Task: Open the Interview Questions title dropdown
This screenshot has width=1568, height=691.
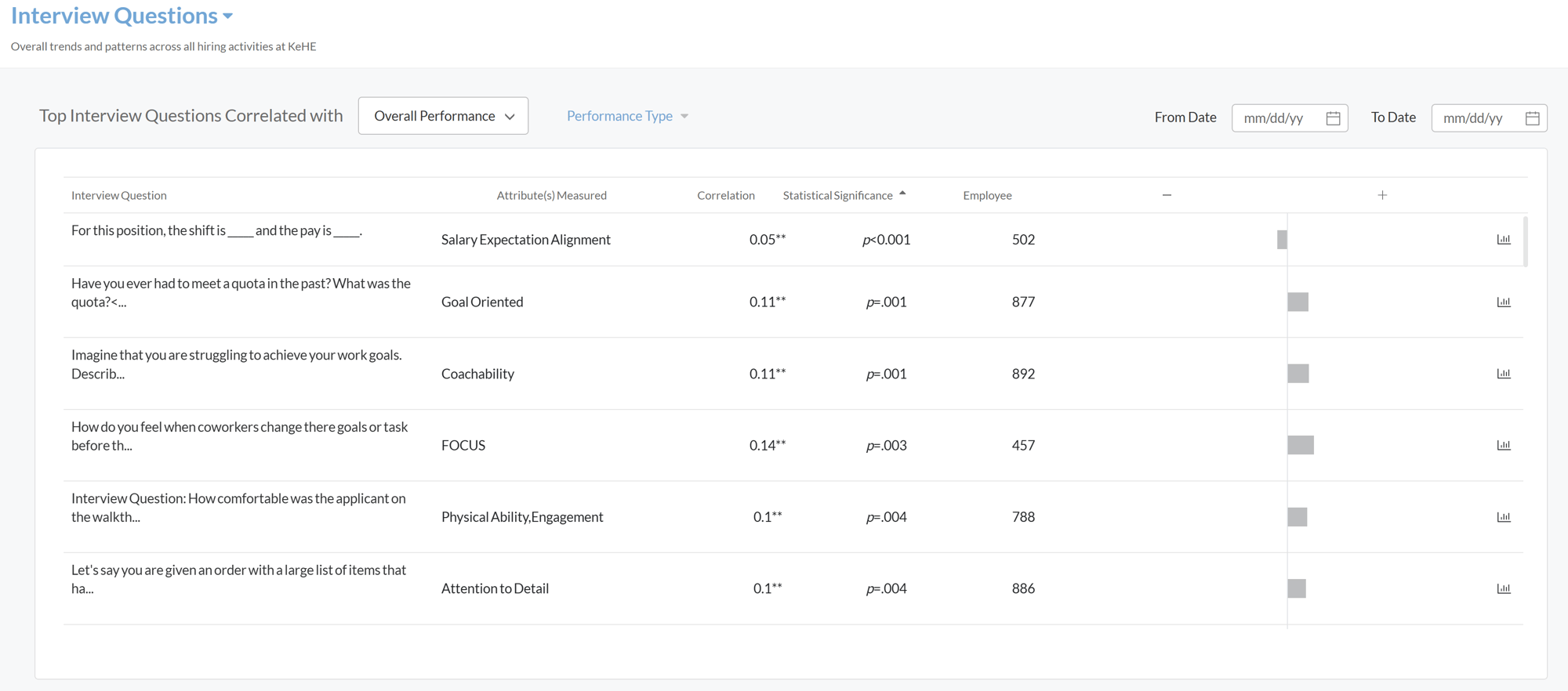Action: [227, 16]
